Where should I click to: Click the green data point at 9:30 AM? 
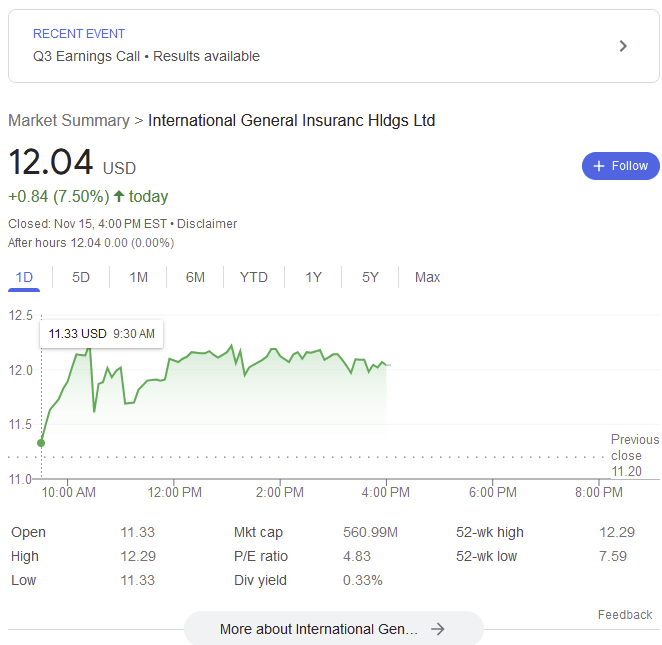[x=41, y=442]
